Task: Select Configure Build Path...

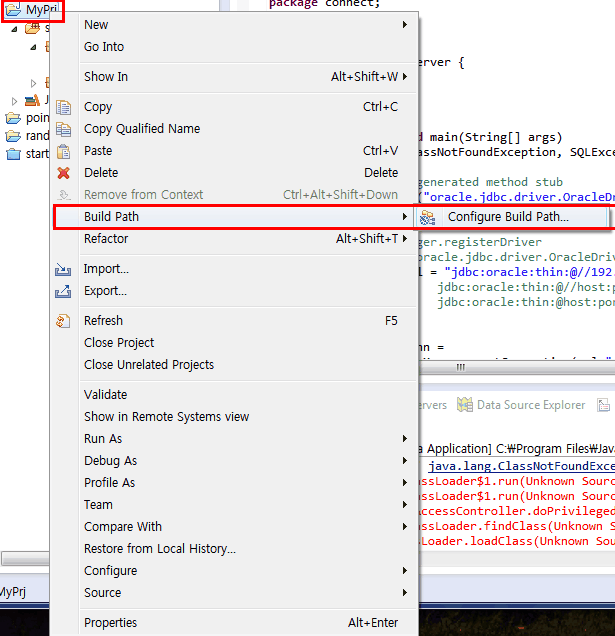Action: (510, 217)
